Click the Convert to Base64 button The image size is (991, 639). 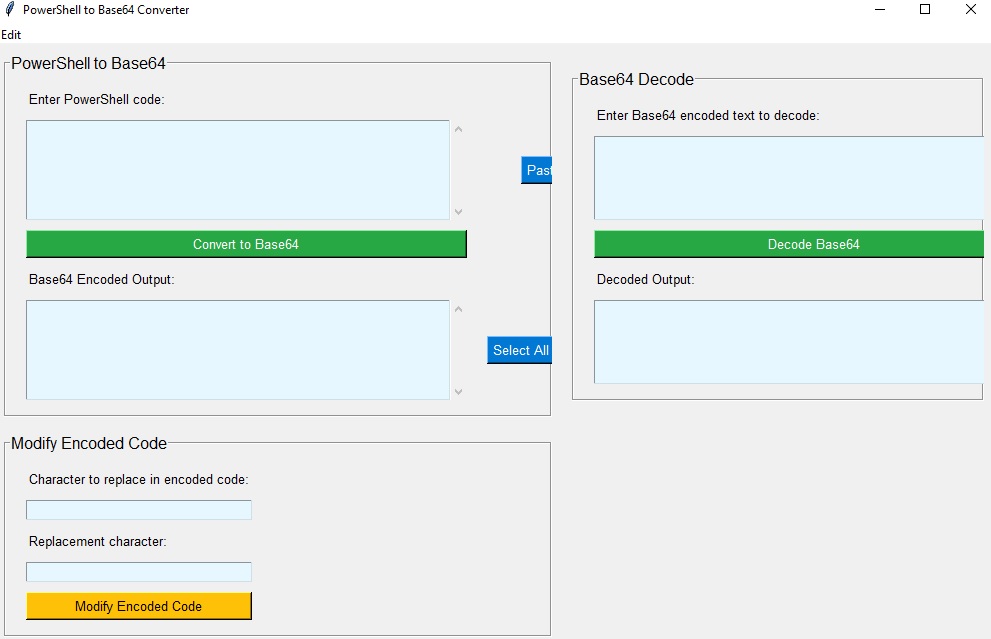(x=246, y=244)
